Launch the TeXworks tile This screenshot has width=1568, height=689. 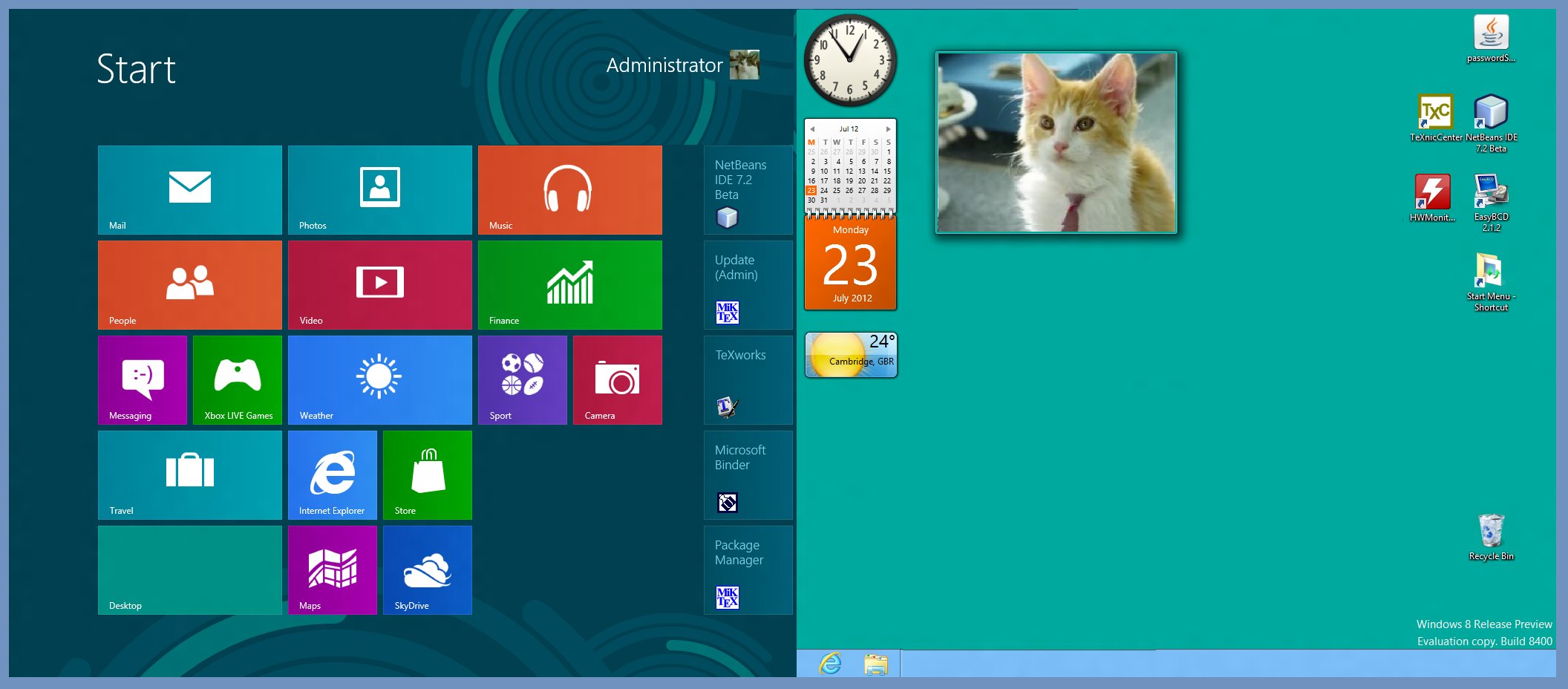point(748,380)
